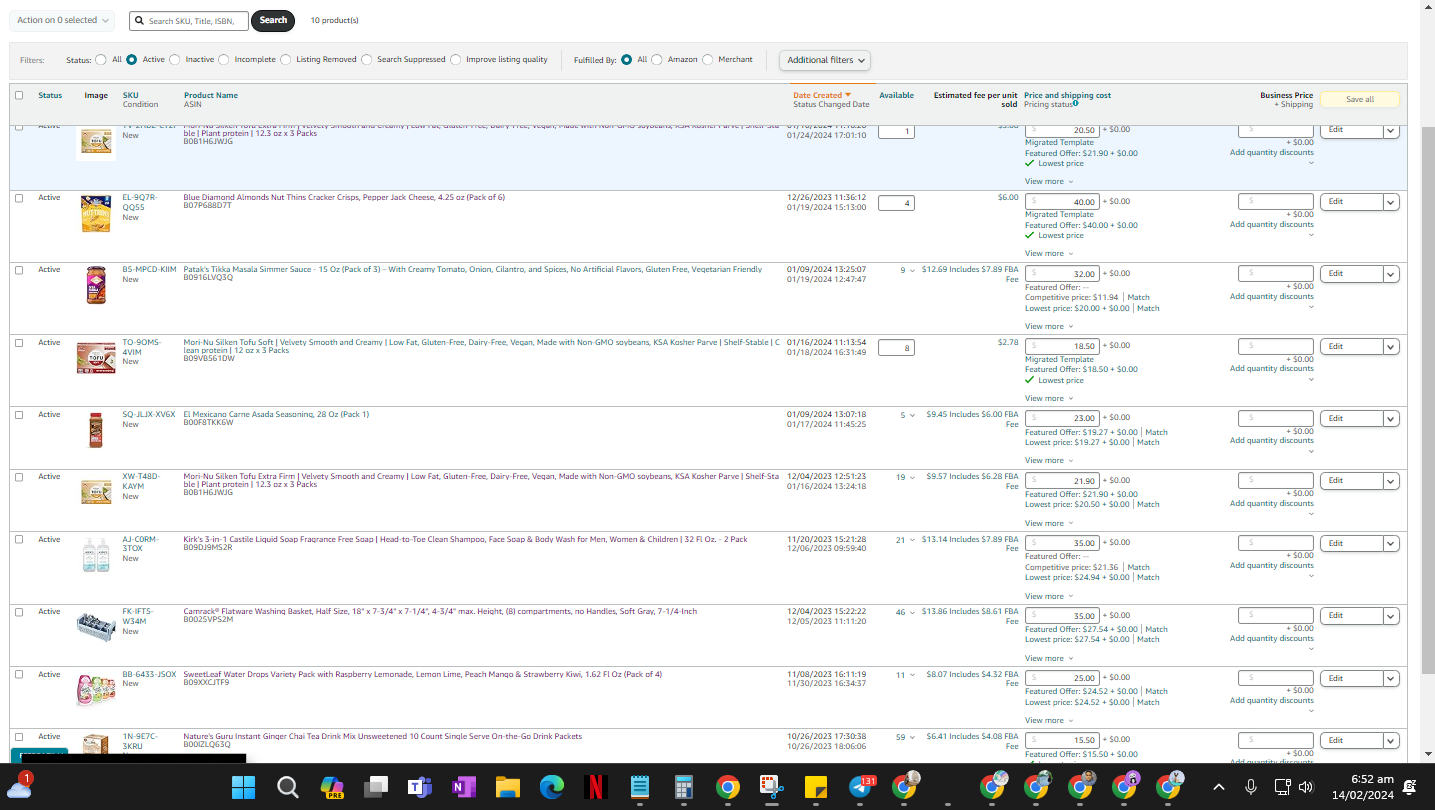The image size is (1435, 810).
Task: Click the vertical page scrollbar
Action: (x=1427, y=400)
